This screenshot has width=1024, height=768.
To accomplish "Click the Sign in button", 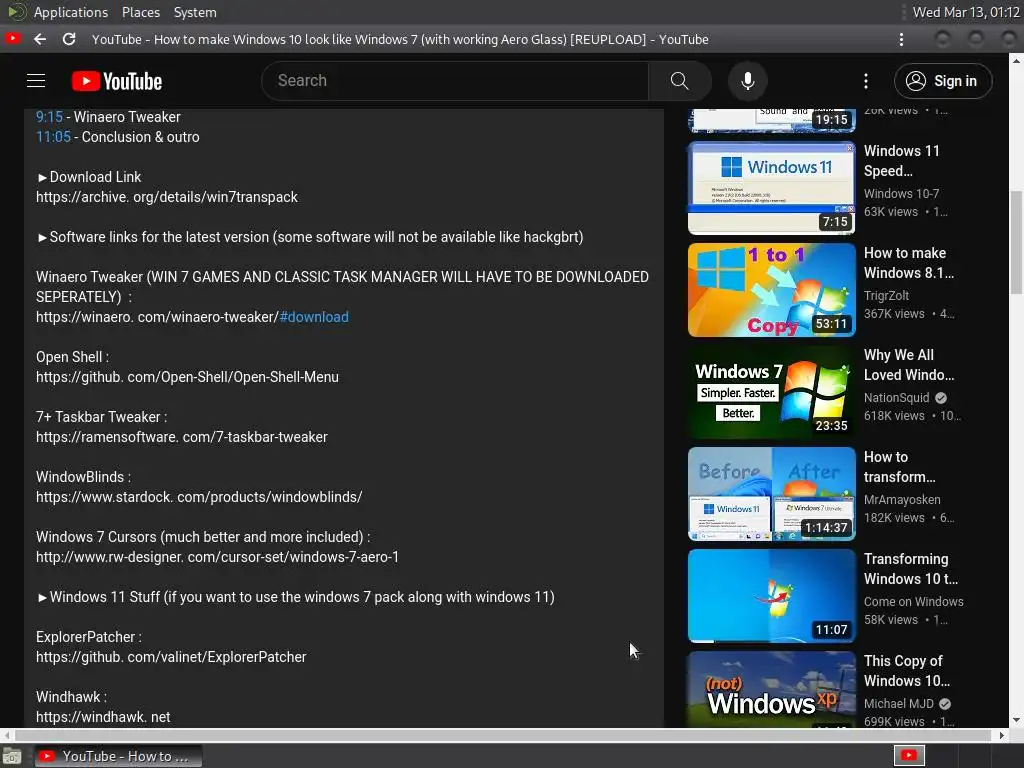I will point(942,81).
